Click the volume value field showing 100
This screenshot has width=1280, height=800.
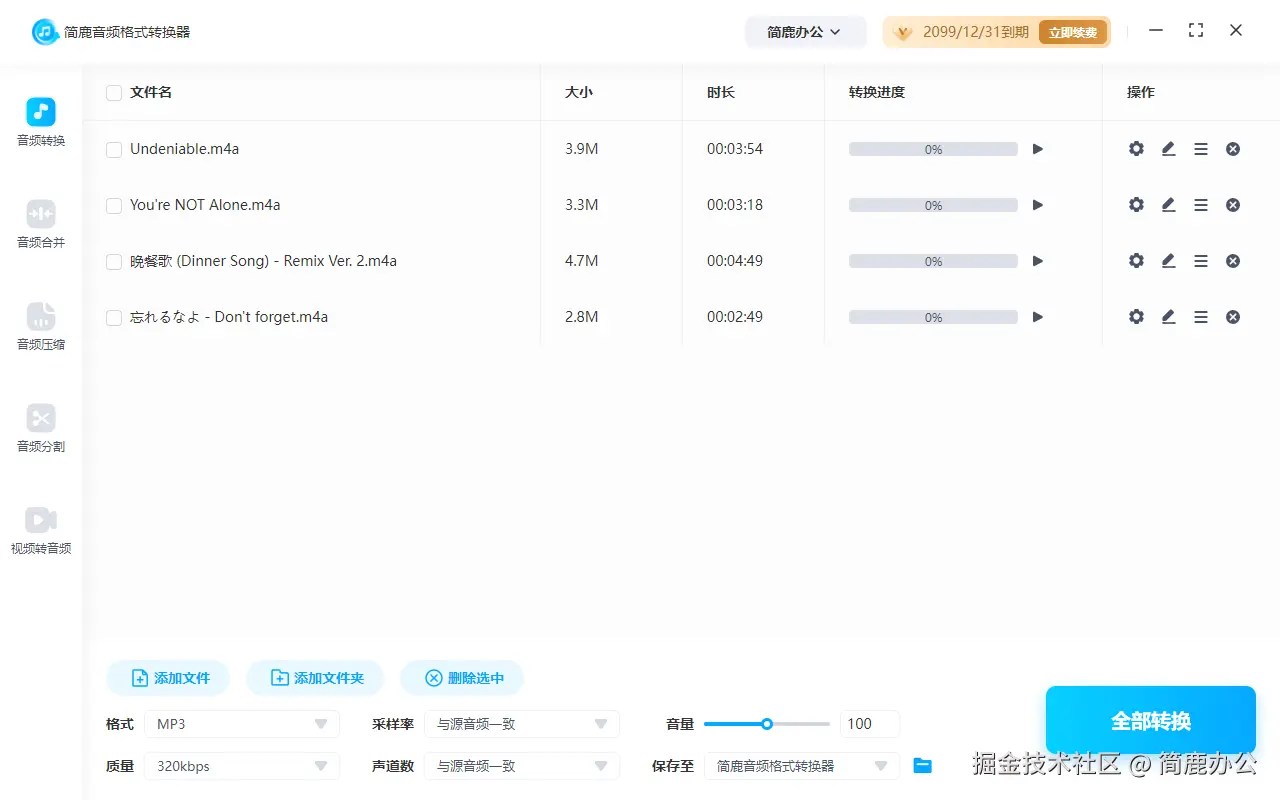point(869,724)
